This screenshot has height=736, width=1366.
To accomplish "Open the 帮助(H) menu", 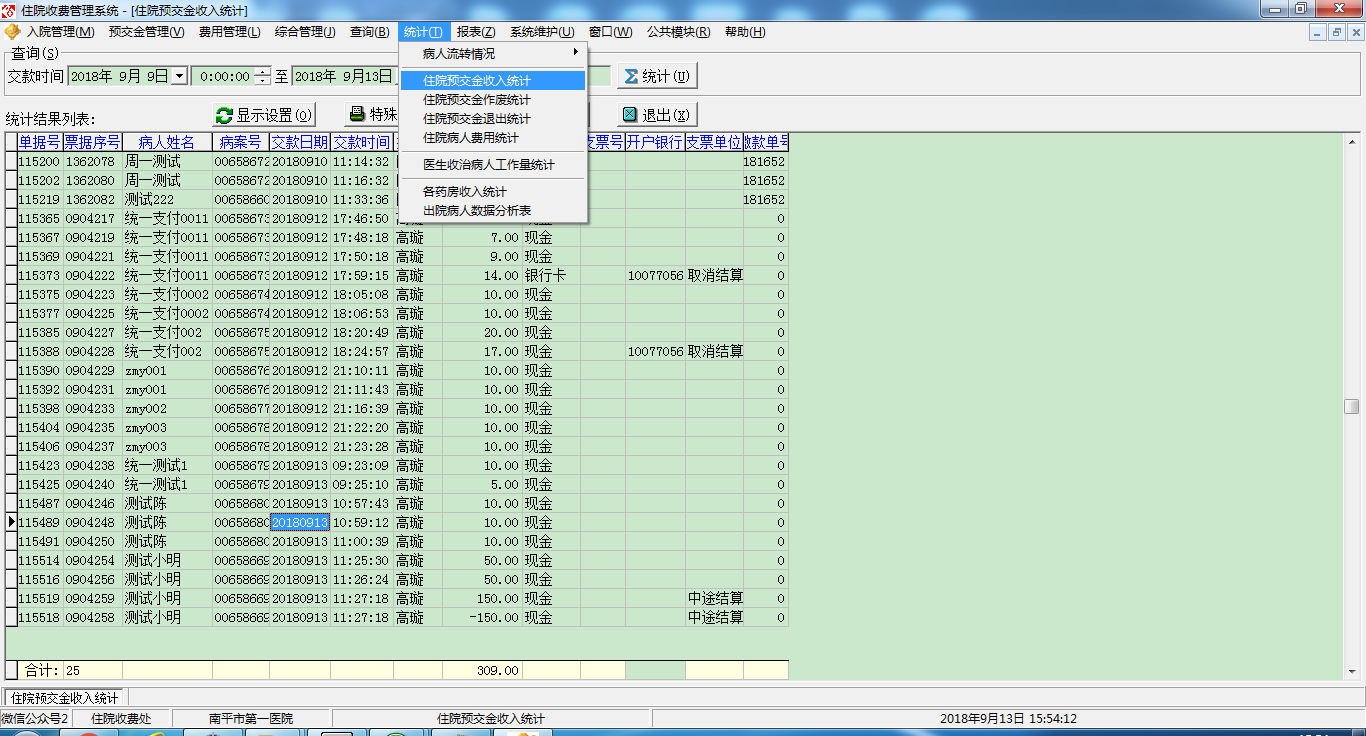I will coord(745,32).
